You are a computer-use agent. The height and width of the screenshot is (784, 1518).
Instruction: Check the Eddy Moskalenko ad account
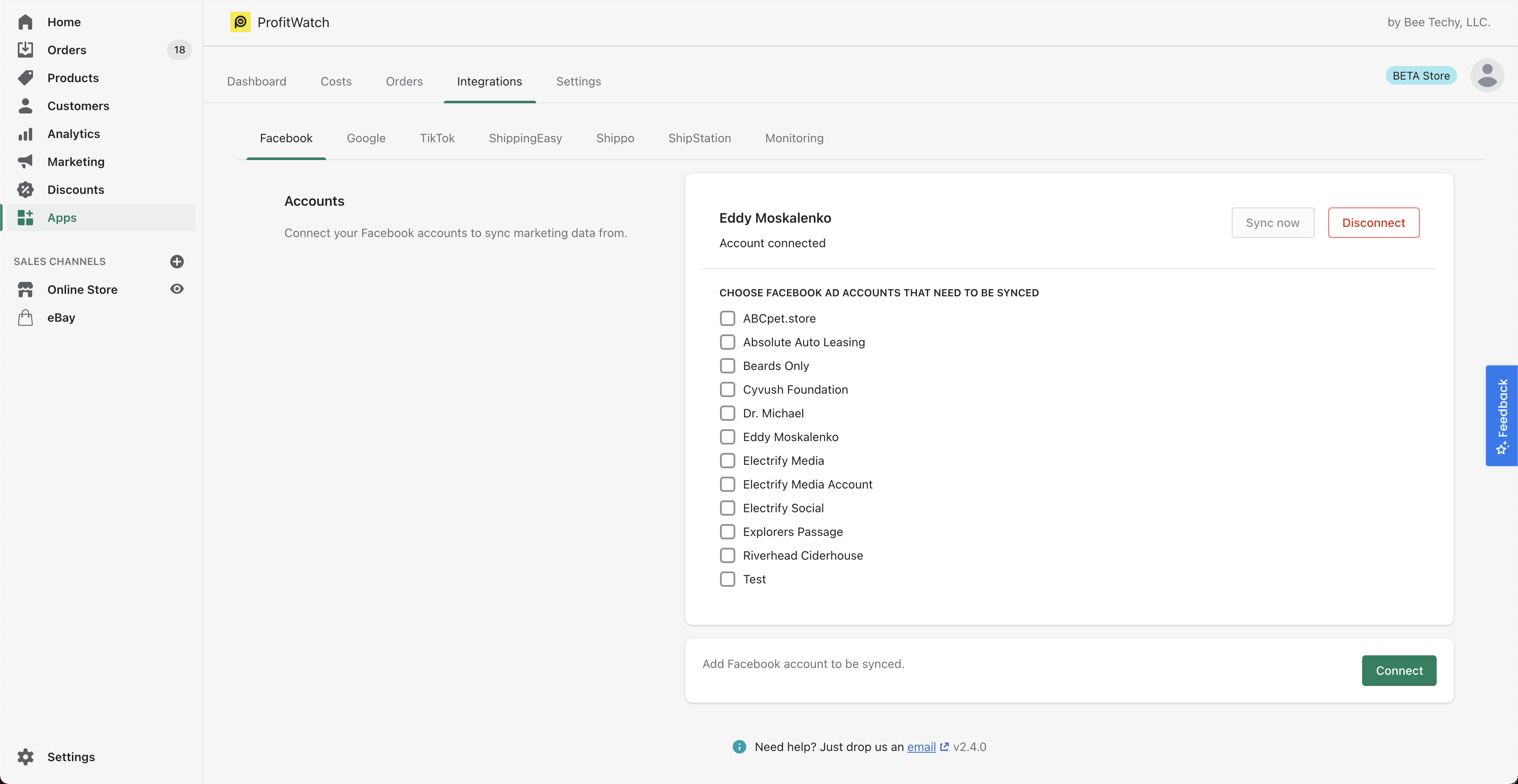coord(727,436)
